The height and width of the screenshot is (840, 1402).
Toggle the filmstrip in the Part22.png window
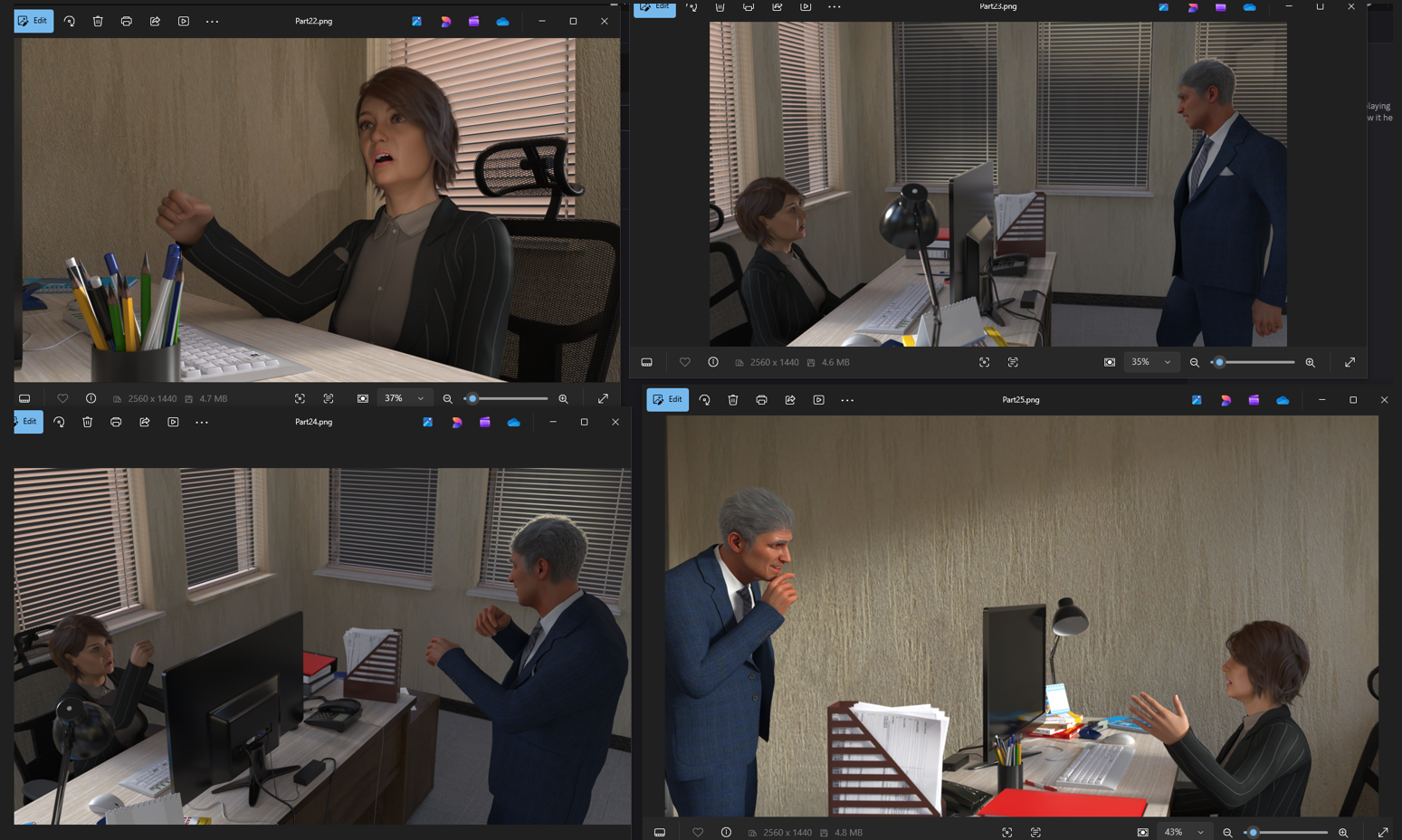24,398
